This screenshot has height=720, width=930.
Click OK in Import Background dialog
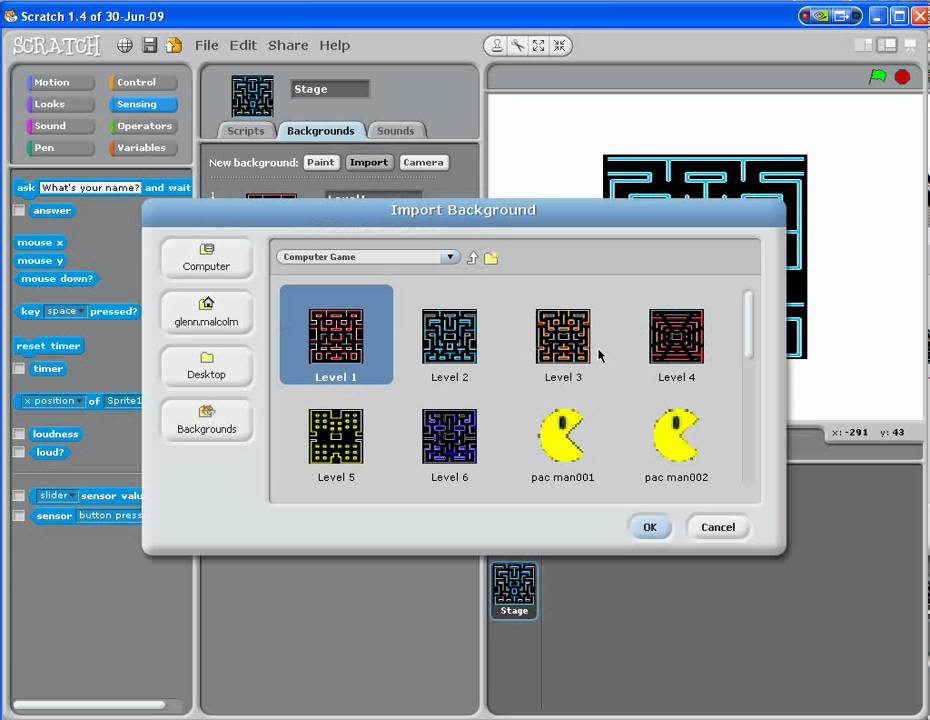650,527
